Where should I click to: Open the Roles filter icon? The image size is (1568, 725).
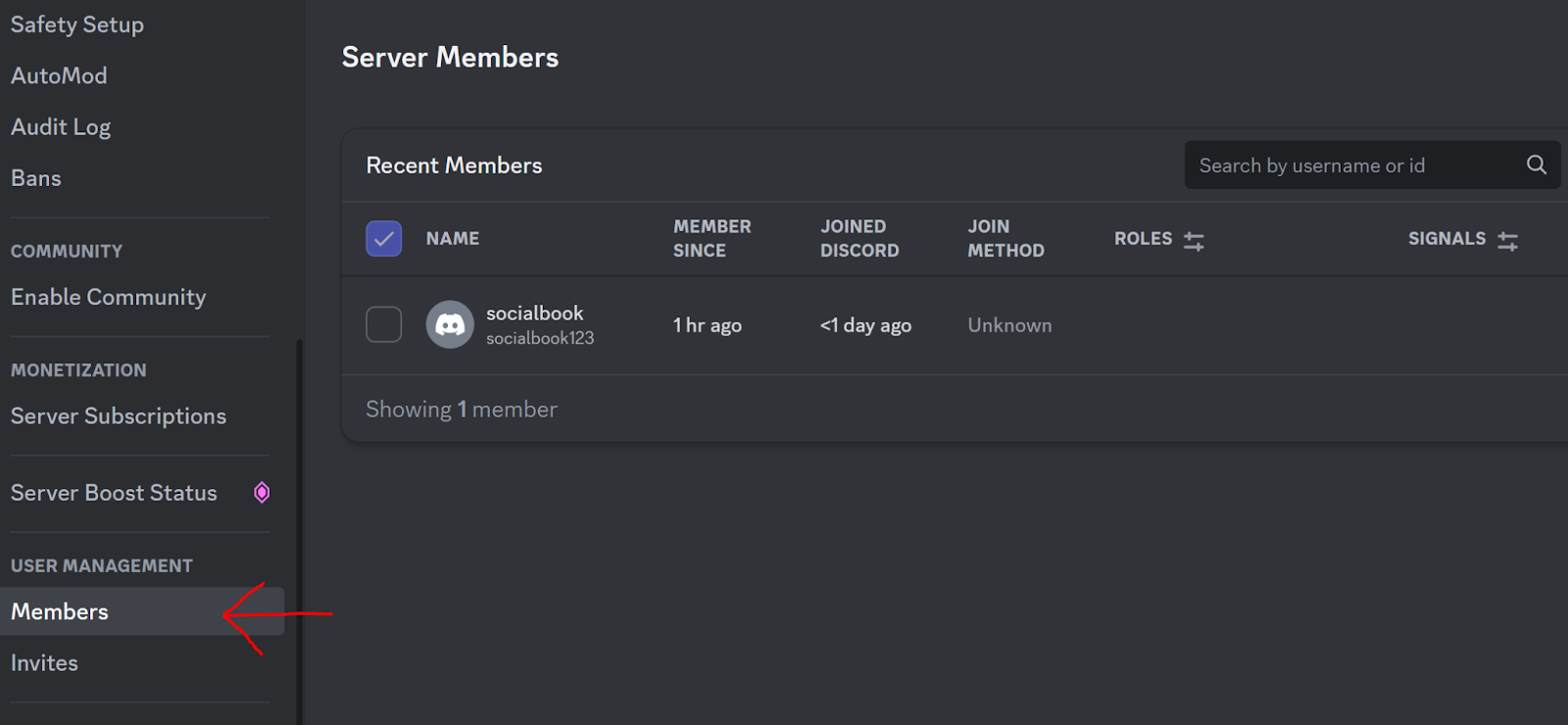pos(1194,240)
